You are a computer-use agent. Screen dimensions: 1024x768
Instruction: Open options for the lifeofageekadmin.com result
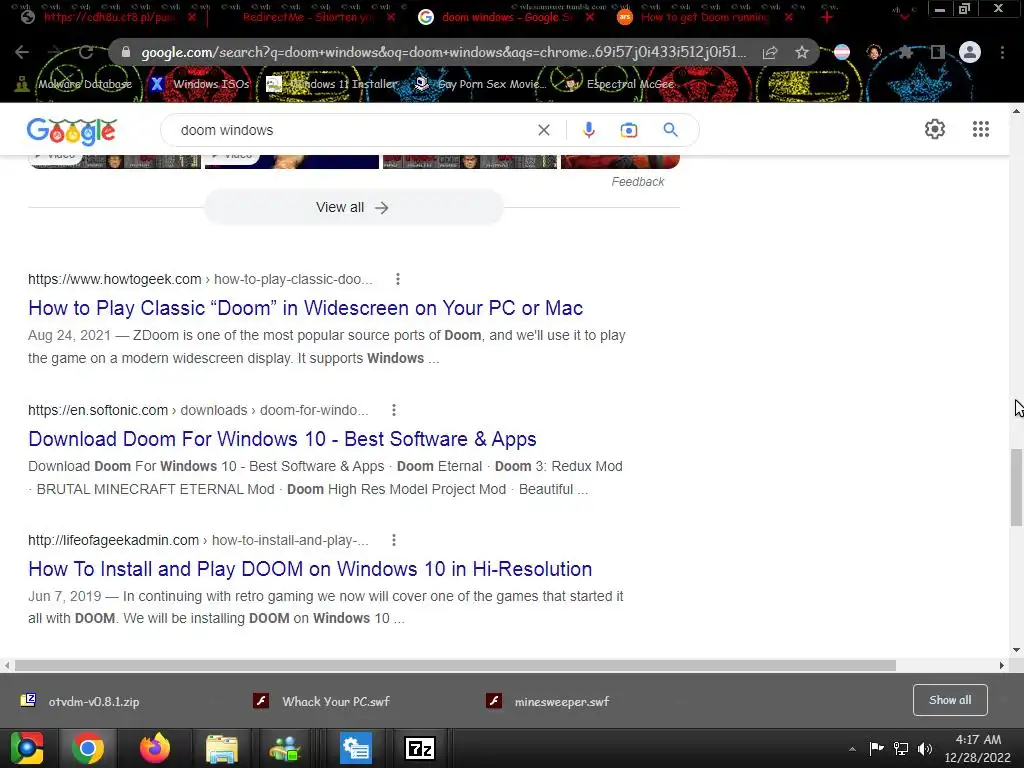click(x=393, y=540)
